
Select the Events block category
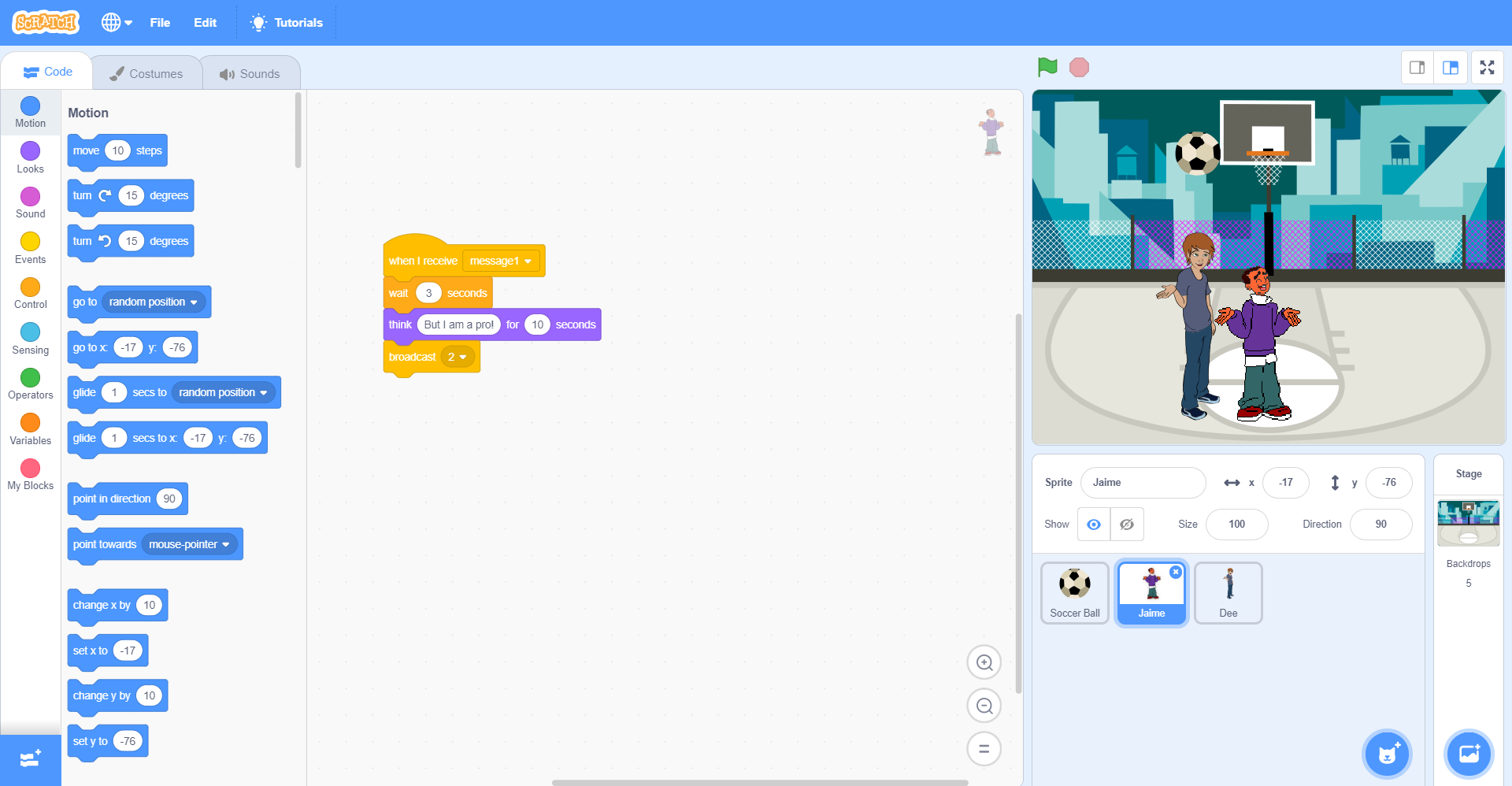tap(31, 249)
